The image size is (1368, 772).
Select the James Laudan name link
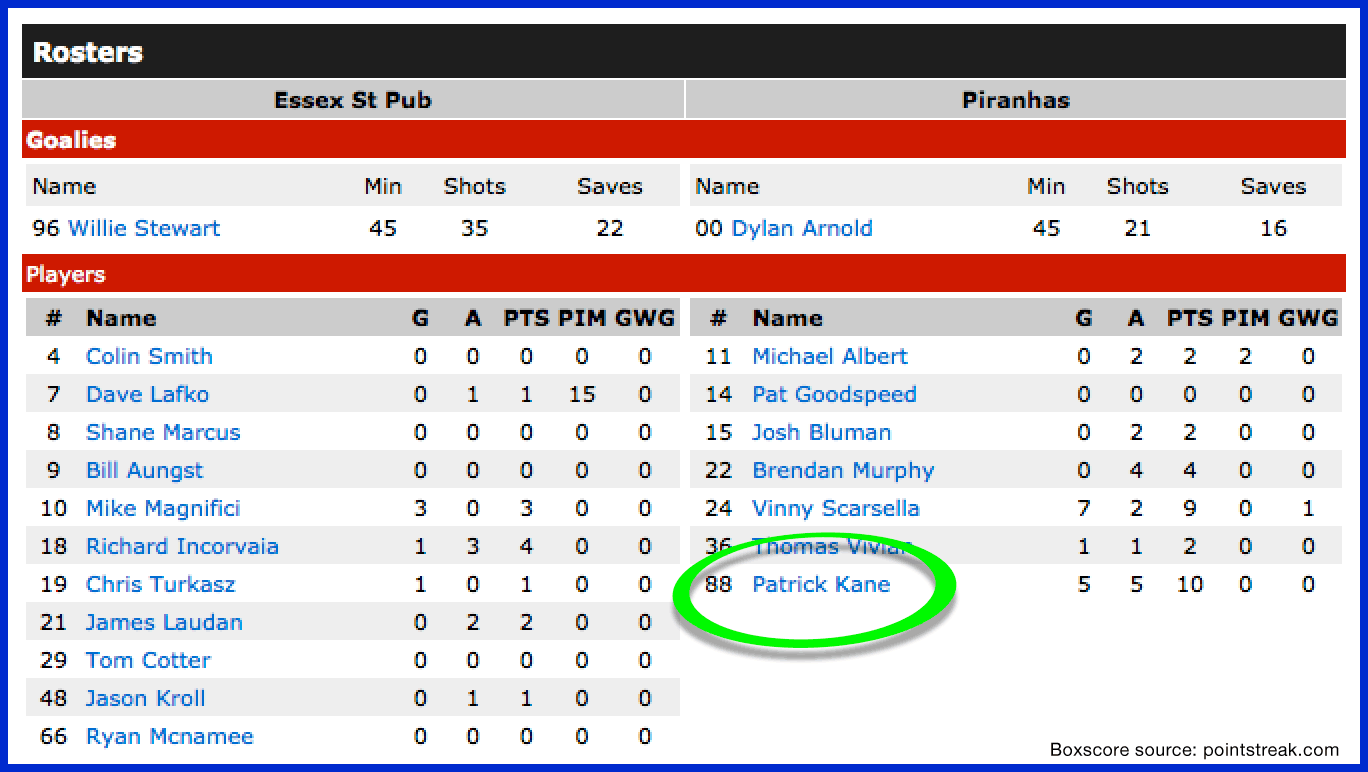coord(164,622)
